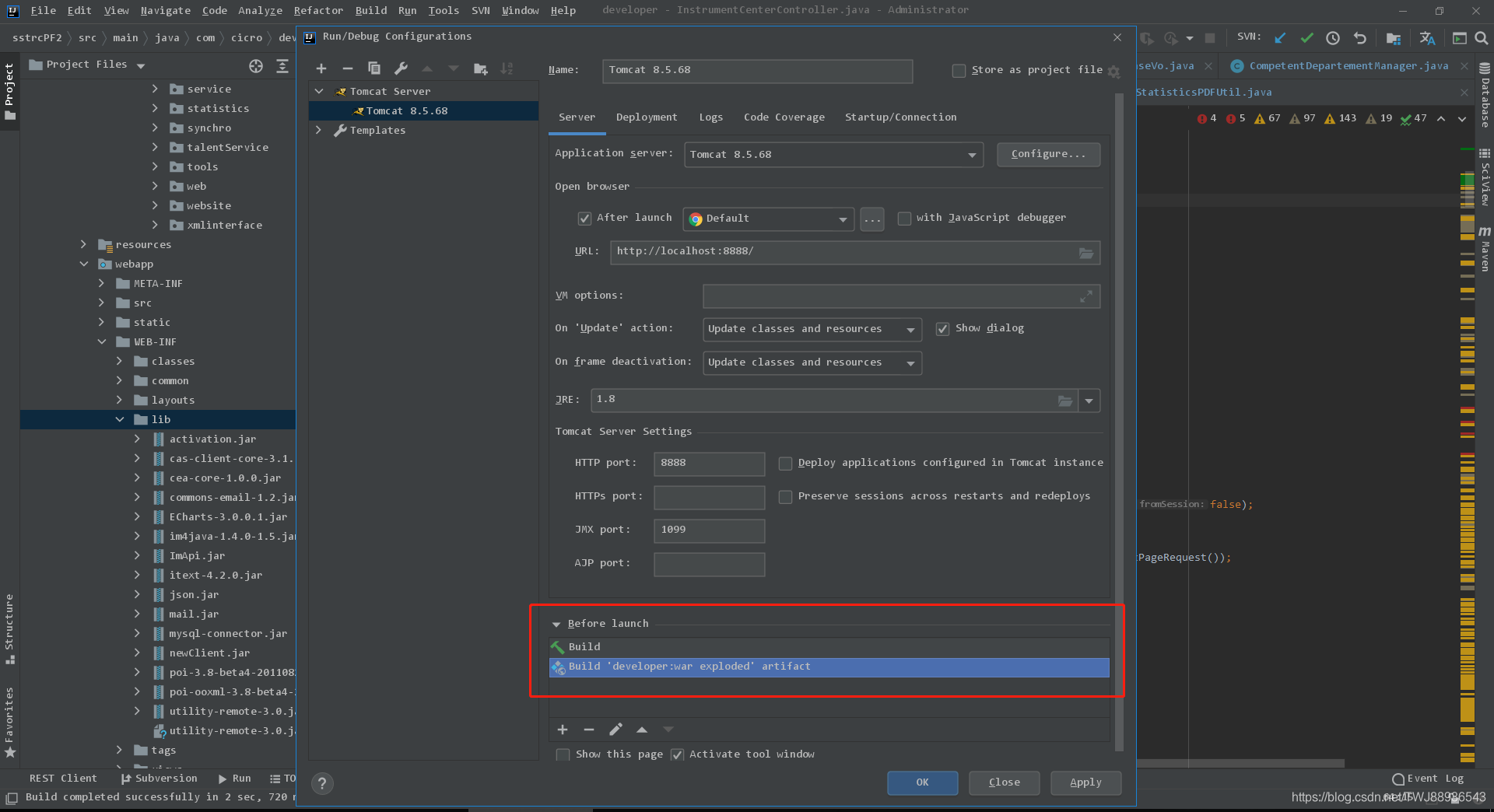Image resolution: width=1494 pixels, height=812 pixels.
Task: Open JRE dropdown arrow
Action: [1089, 401]
